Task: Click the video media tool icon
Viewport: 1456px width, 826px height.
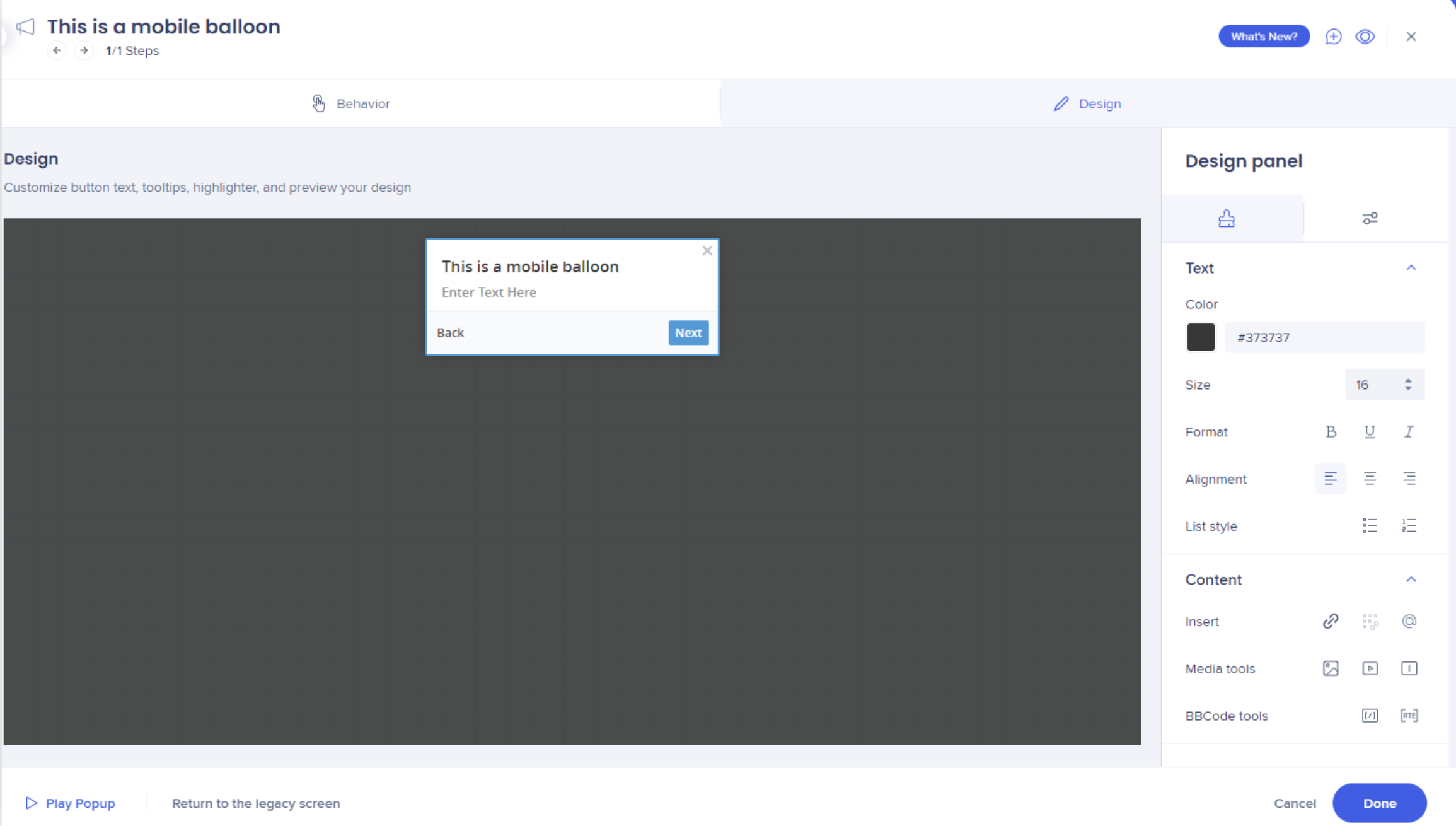Action: click(x=1370, y=668)
